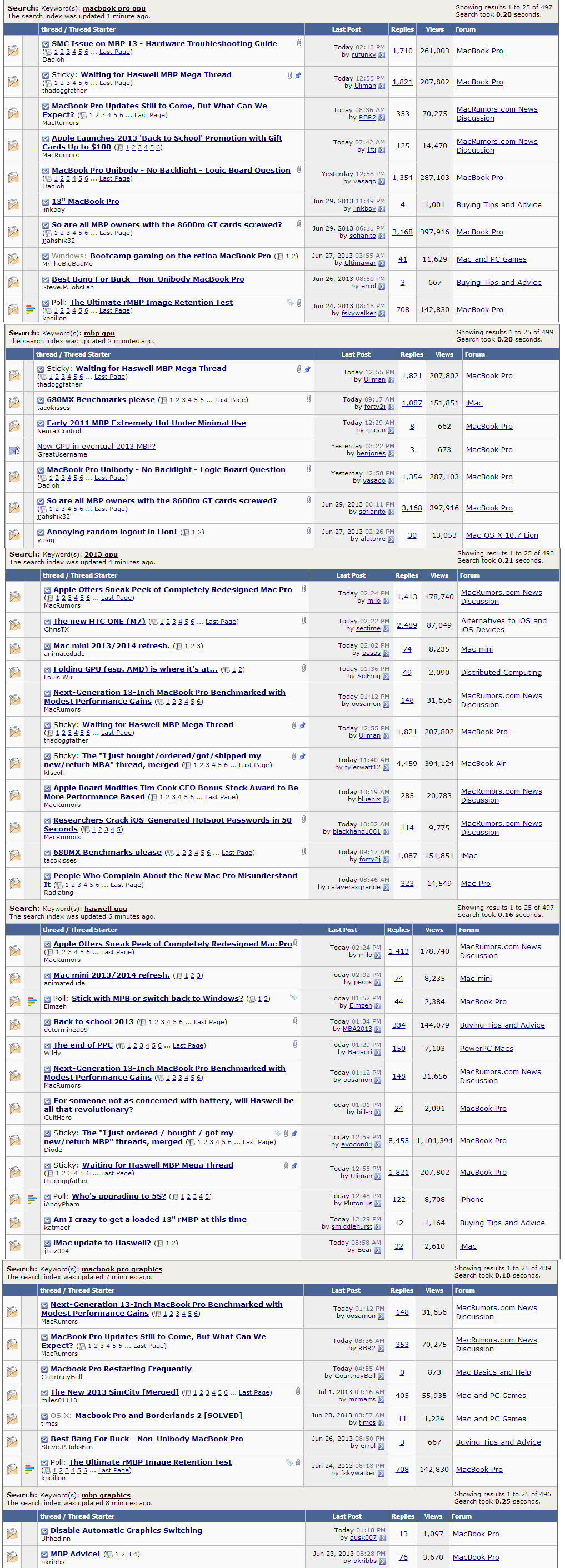Click the last-post icon next to evodon84
Screen dimensions: 565x1568
click(377, 1145)
